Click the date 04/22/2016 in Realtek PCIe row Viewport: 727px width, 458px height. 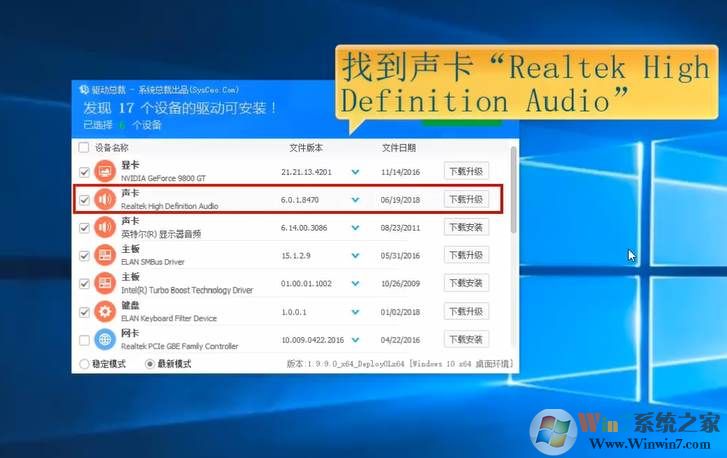click(400, 340)
